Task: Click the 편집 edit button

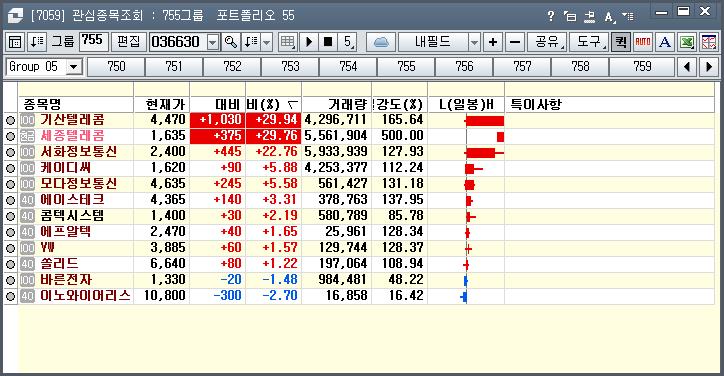Action: [x=128, y=42]
